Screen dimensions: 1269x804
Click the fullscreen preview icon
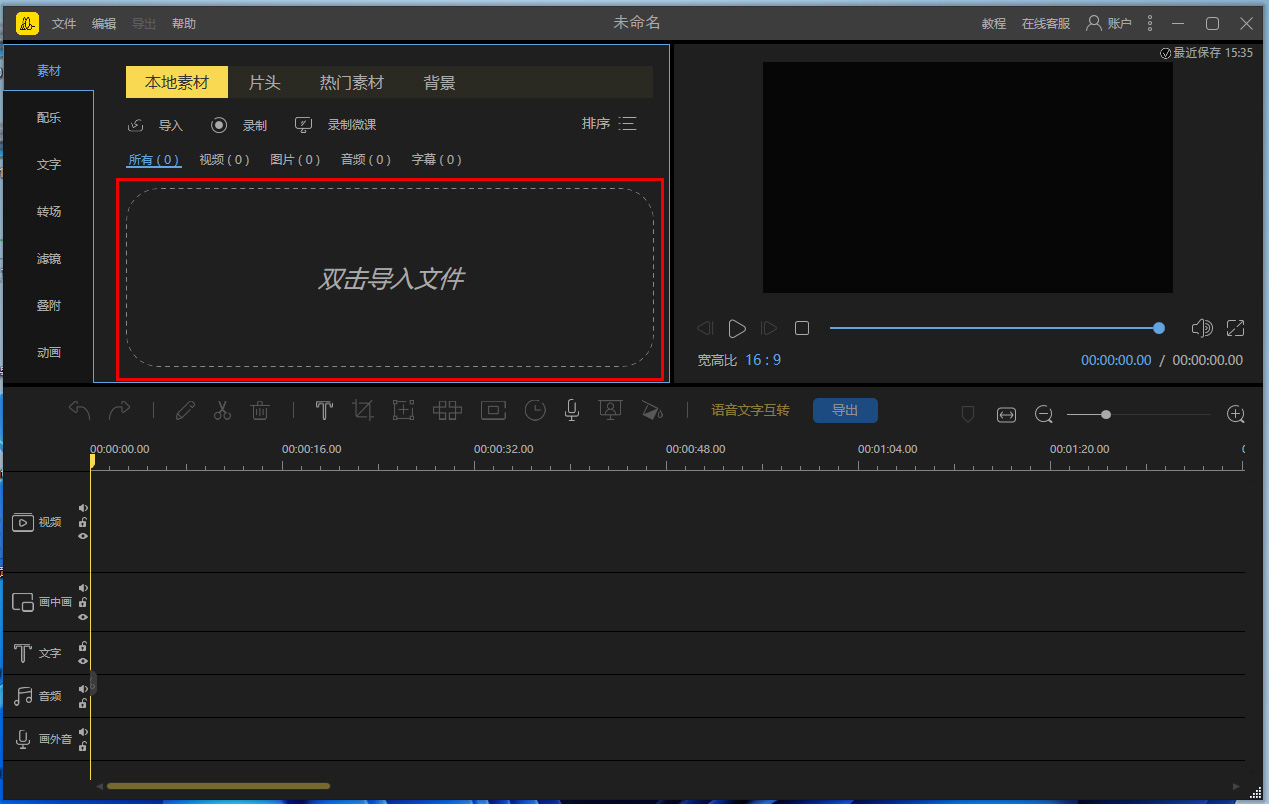click(x=1235, y=328)
